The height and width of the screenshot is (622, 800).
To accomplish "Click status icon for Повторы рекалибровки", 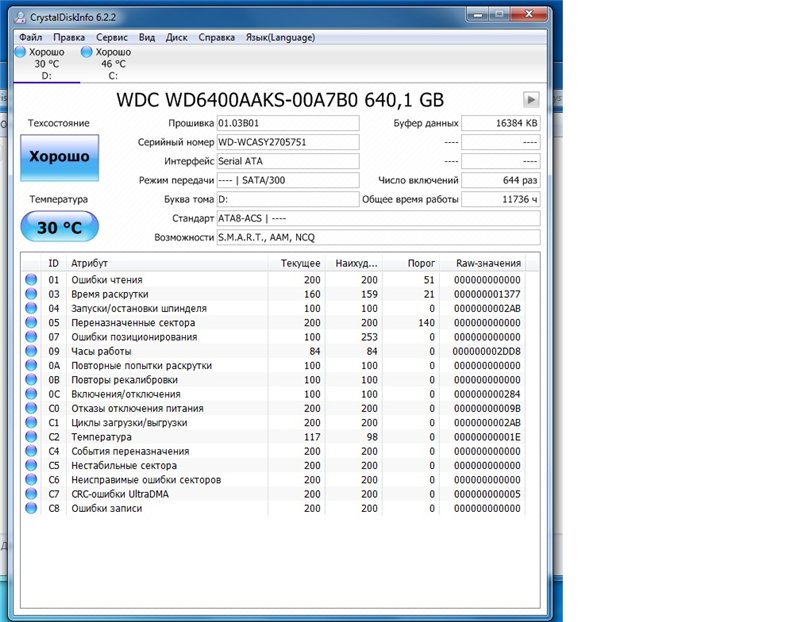I will 31,379.
